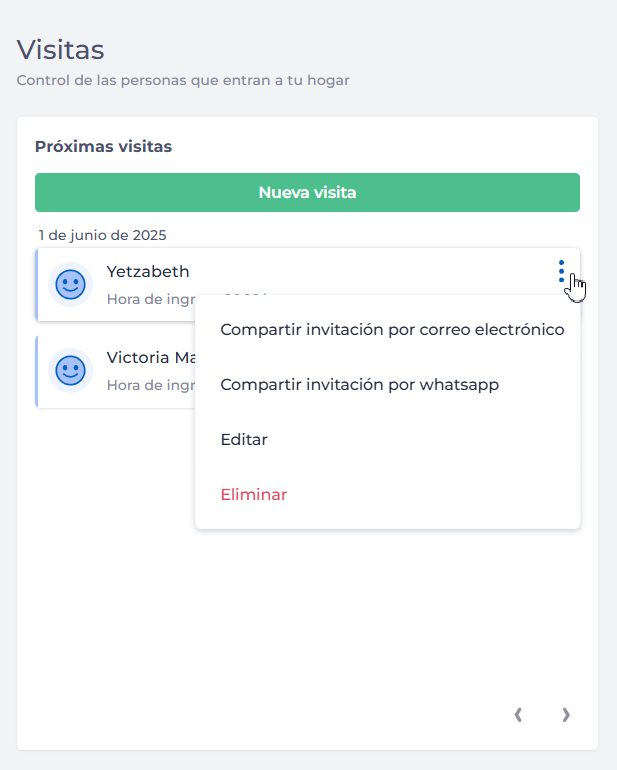
Task: Click the blue left edge of Victoria's card
Action: pos(37,371)
